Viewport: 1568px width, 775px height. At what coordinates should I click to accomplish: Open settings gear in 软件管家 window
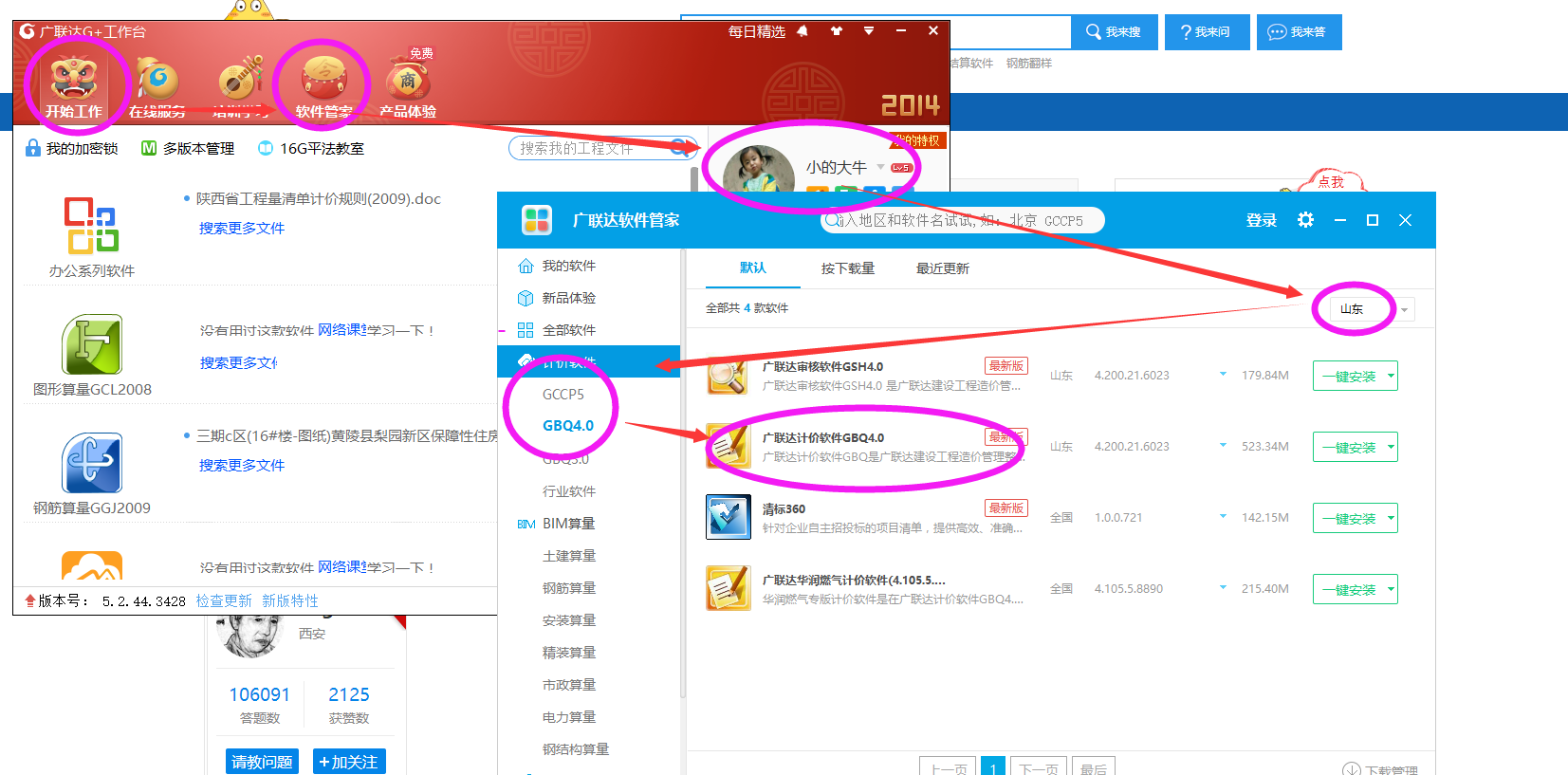(x=1305, y=220)
